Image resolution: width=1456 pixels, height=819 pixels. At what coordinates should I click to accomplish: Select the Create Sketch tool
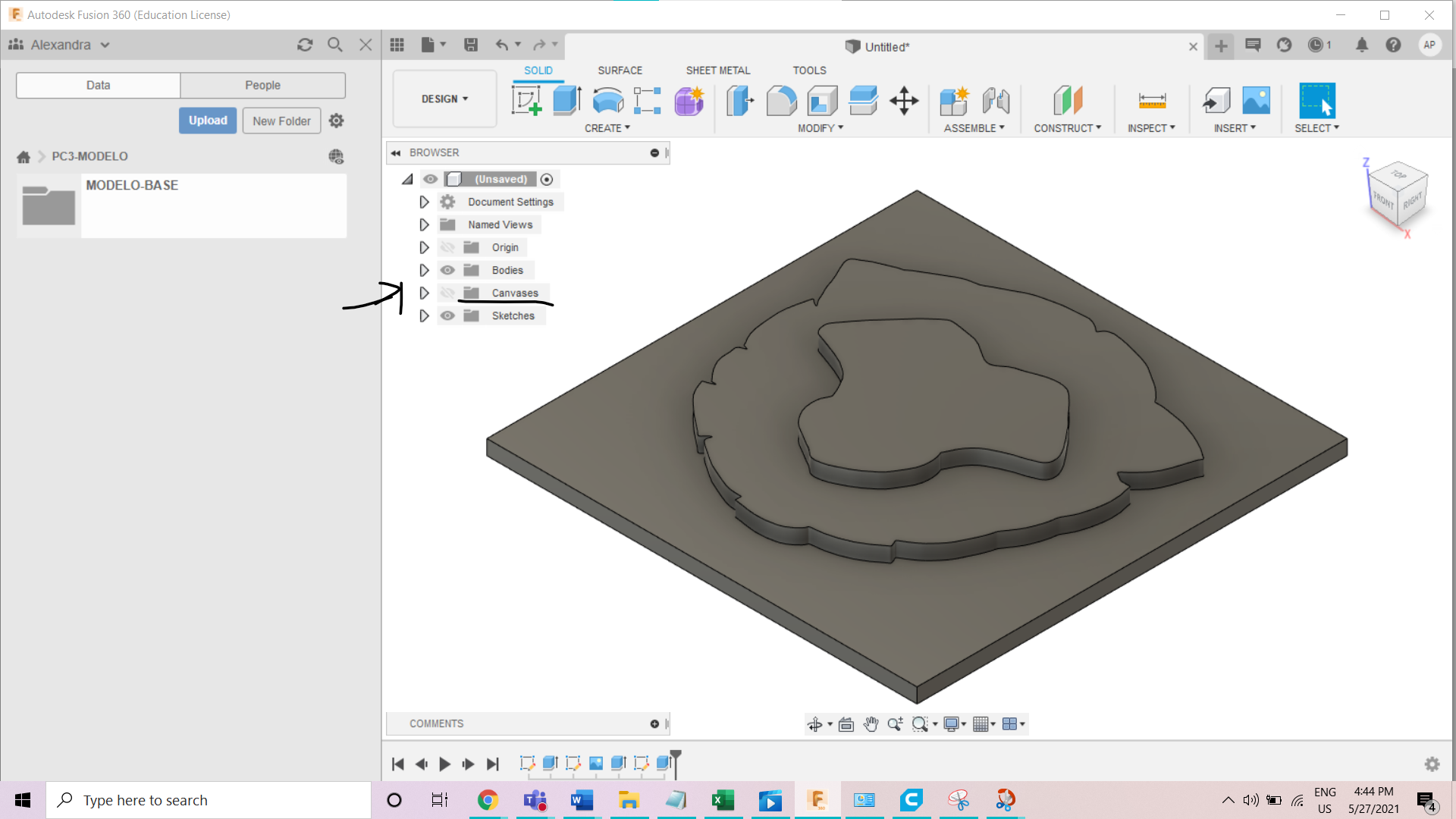pyautogui.click(x=526, y=100)
